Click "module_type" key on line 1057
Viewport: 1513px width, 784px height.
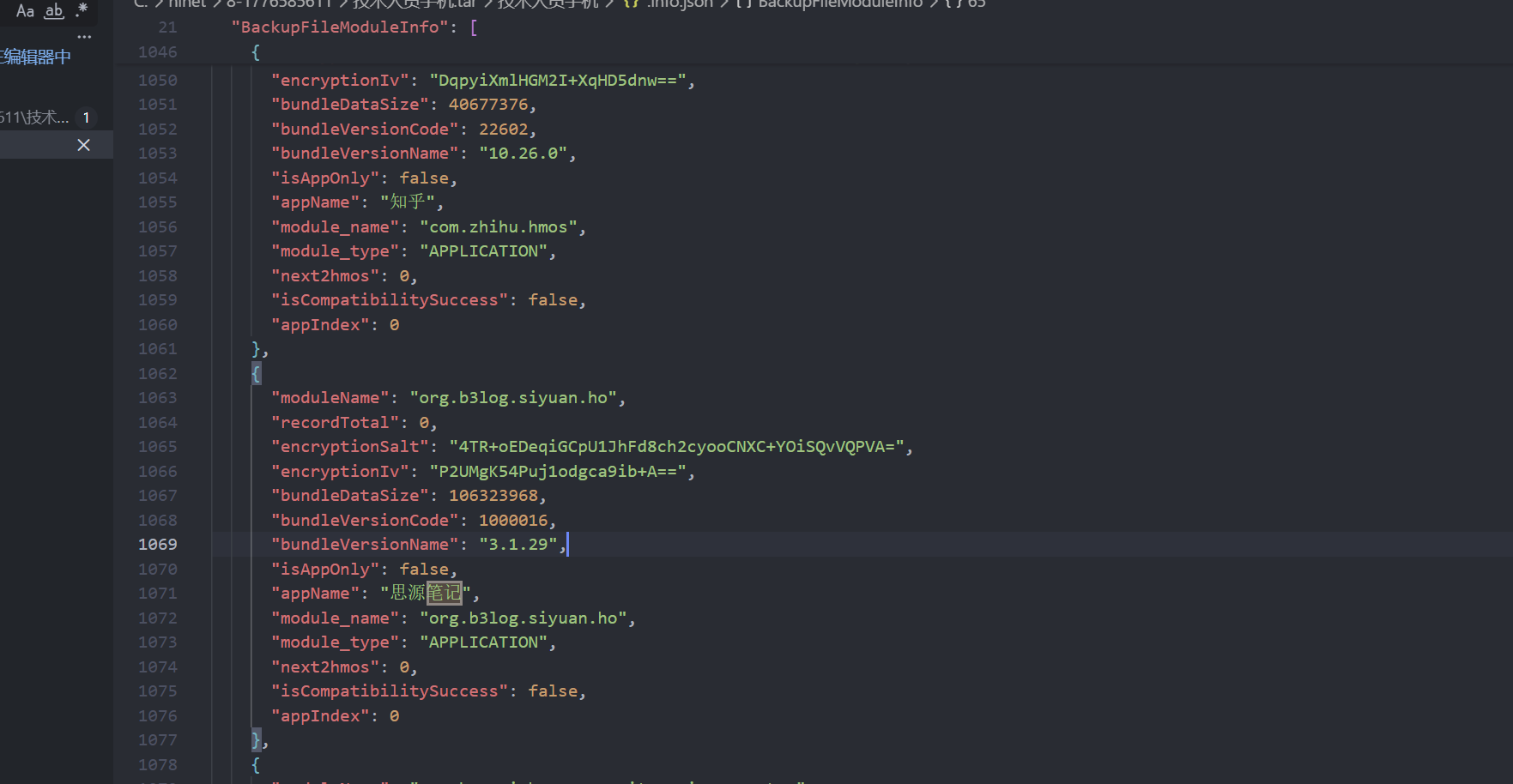(336, 250)
